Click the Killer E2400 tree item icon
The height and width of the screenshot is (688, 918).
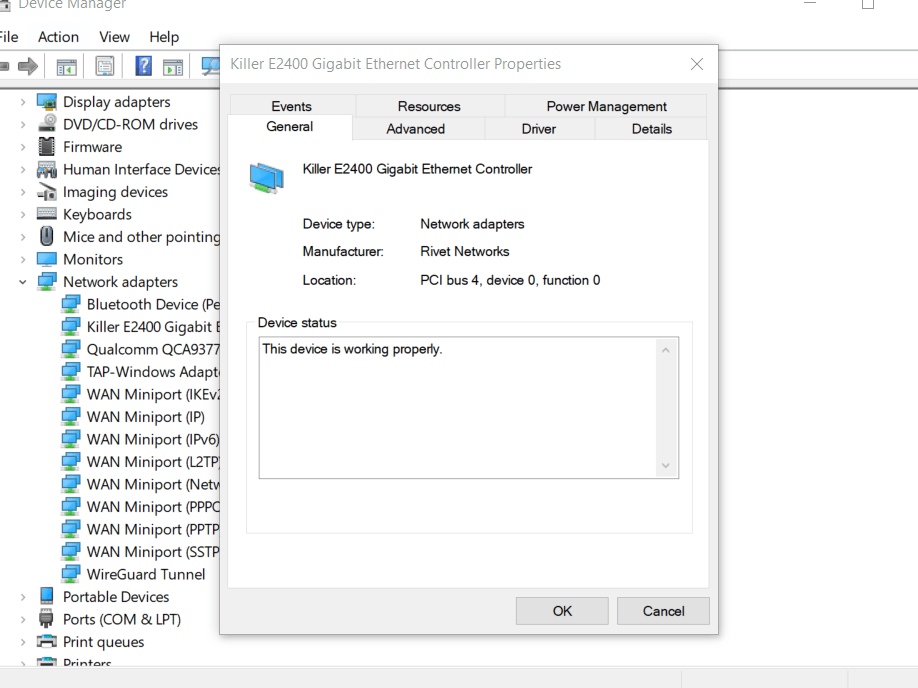(71, 327)
